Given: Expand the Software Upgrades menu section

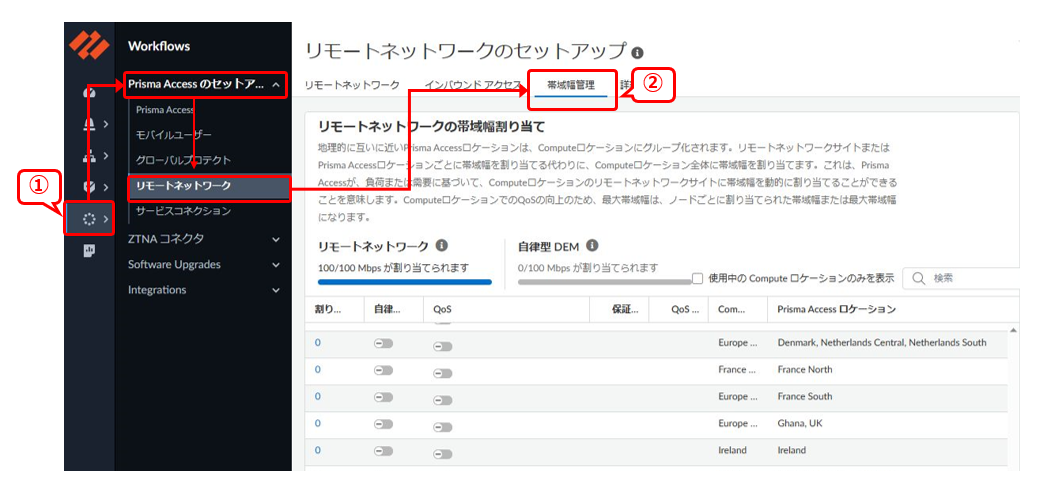Looking at the screenshot, I should click(x=276, y=265).
